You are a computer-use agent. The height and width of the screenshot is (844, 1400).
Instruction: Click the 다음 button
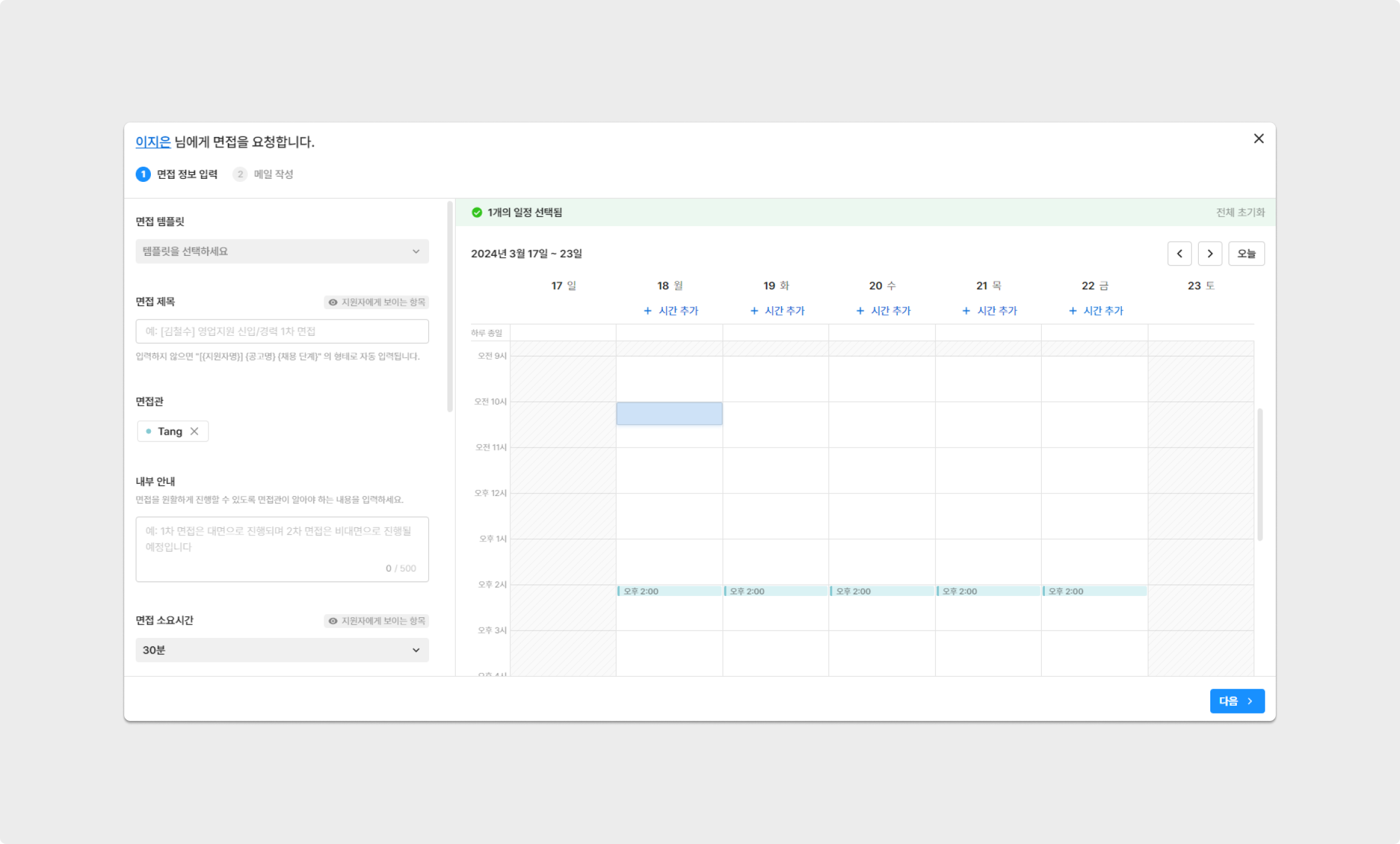[1236, 701]
